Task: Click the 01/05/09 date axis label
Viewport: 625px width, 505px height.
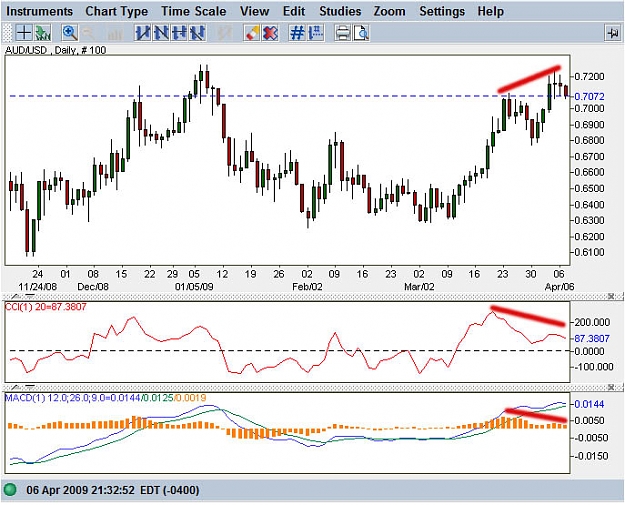Action: click(x=194, y=287)
